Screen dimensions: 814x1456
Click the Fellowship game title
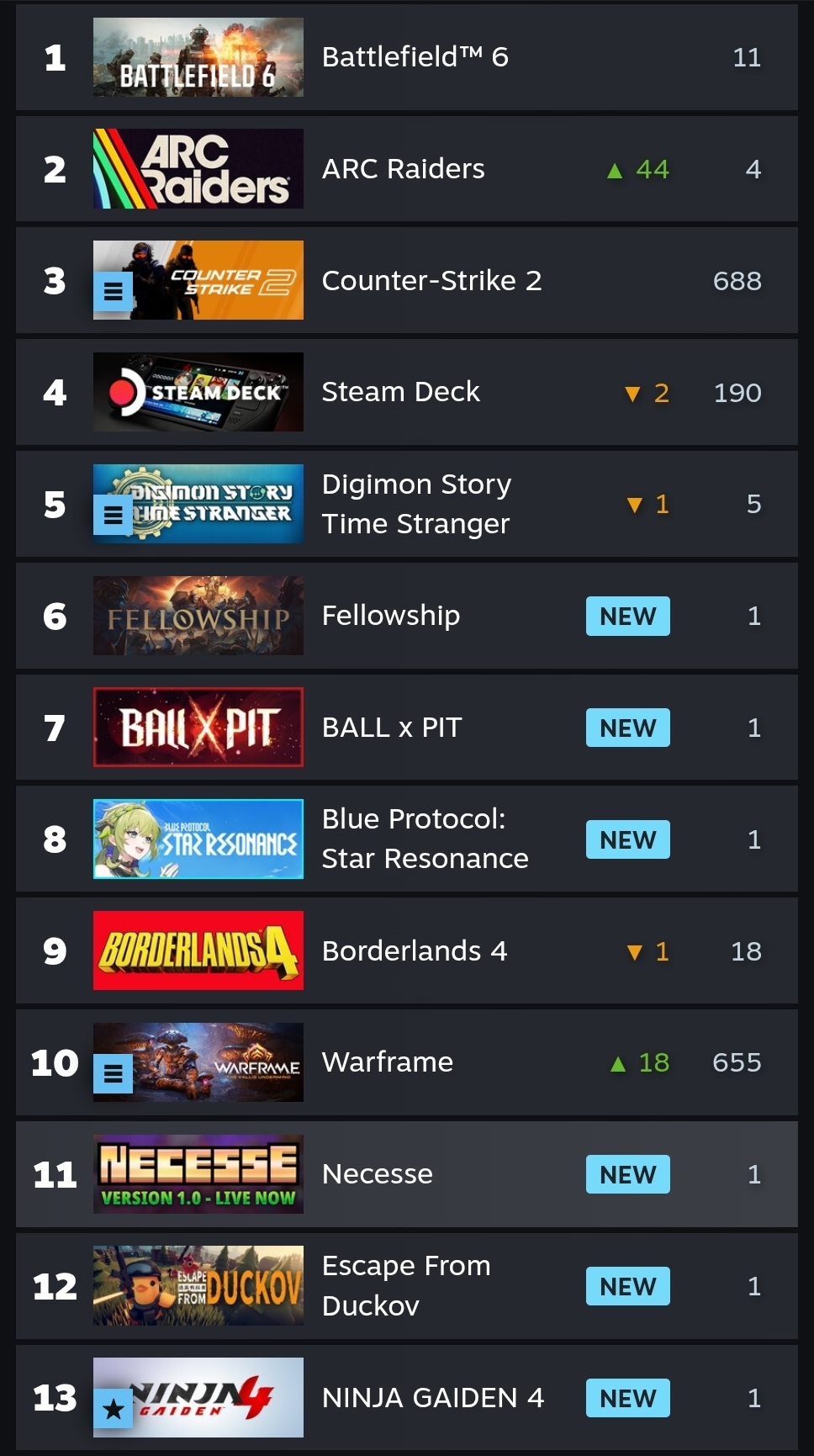point(391,616)
